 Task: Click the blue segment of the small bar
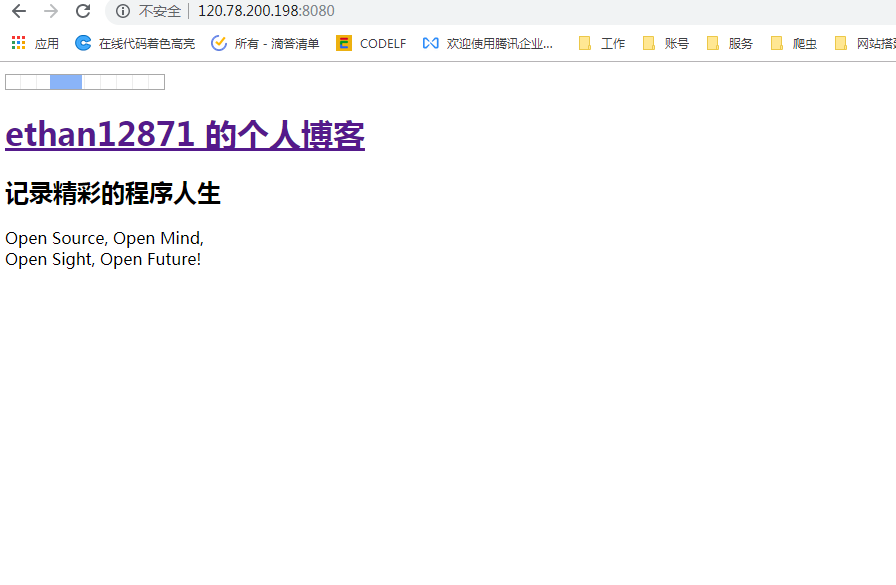click(x=66, y=82)
